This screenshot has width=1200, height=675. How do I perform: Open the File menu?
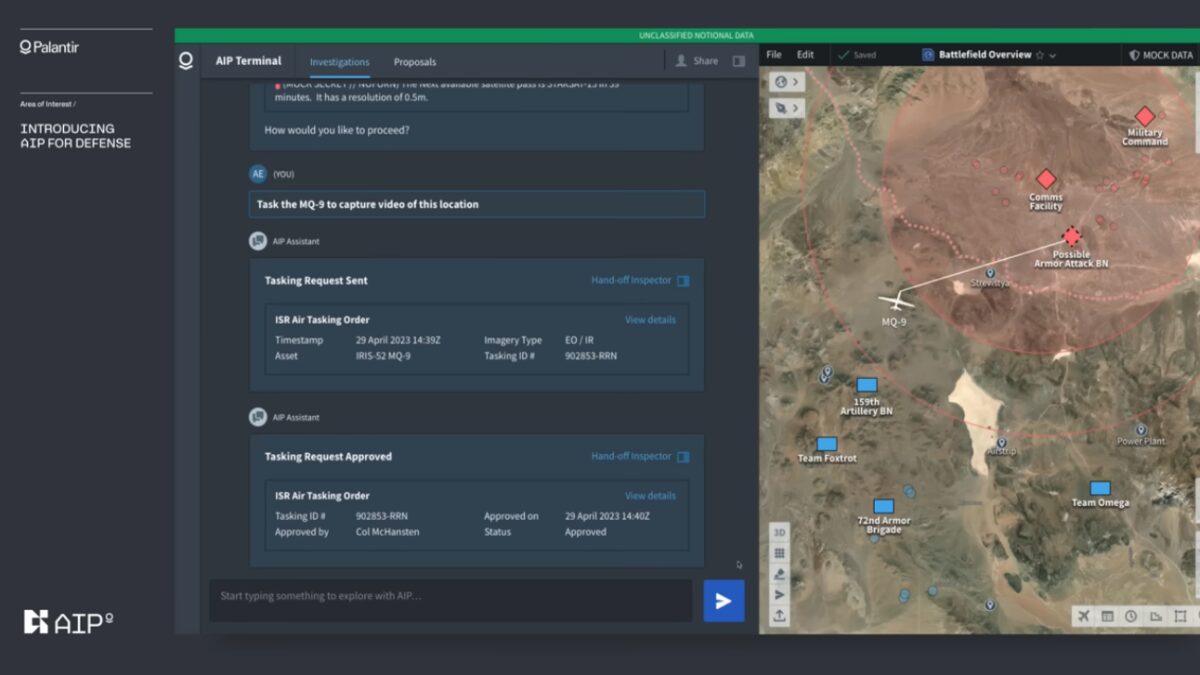coord(773,55)
